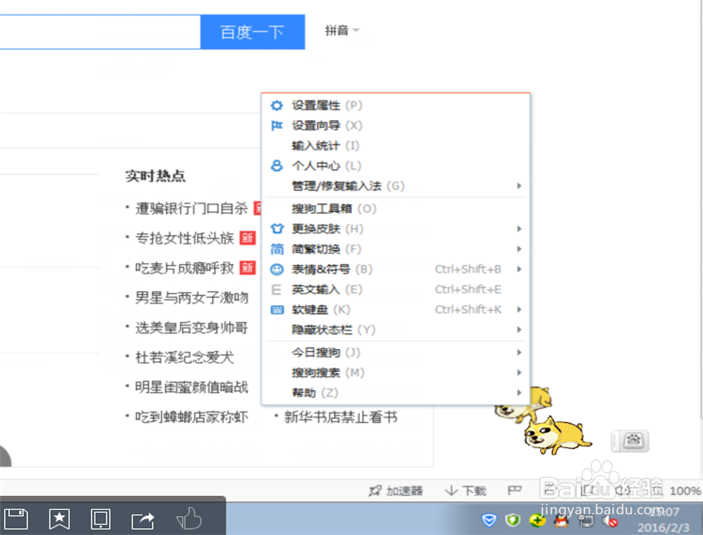Click the thumbs-up icon in bottom toolbar
Viewport: 703px width, 535px height.
pos(189,519)
